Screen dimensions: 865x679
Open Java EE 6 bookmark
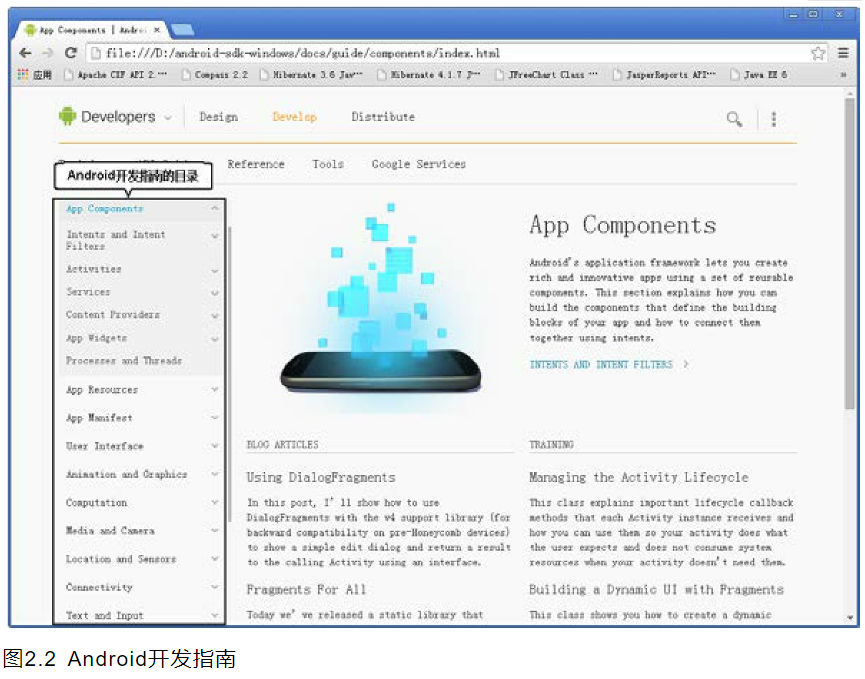pos(759,74)
